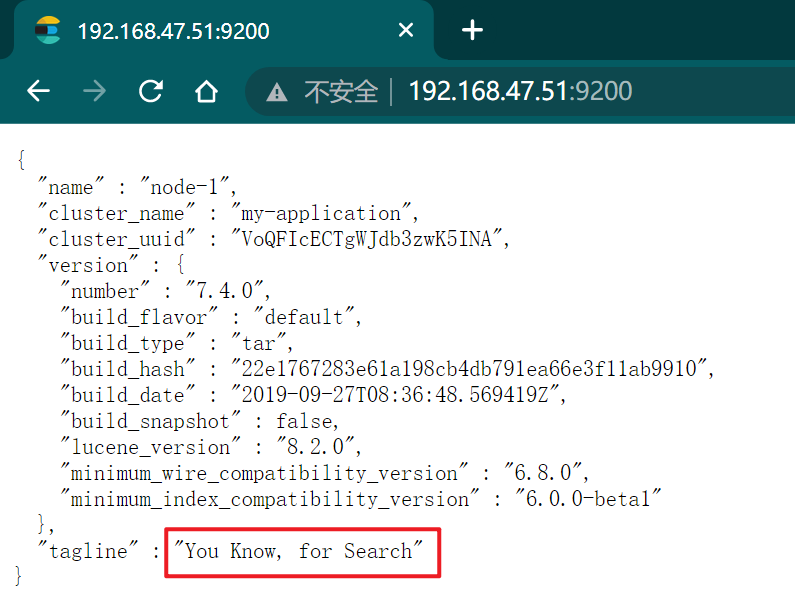Close the 192.168.47.51:9200 tab

coord(406,30)
